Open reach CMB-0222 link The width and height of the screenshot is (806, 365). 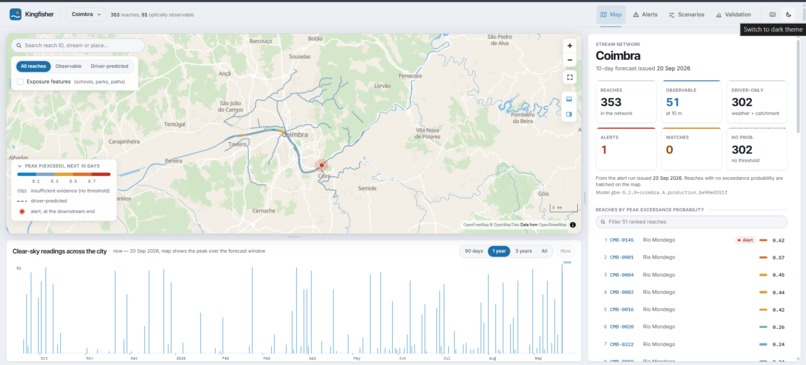(x=621, y=344)
